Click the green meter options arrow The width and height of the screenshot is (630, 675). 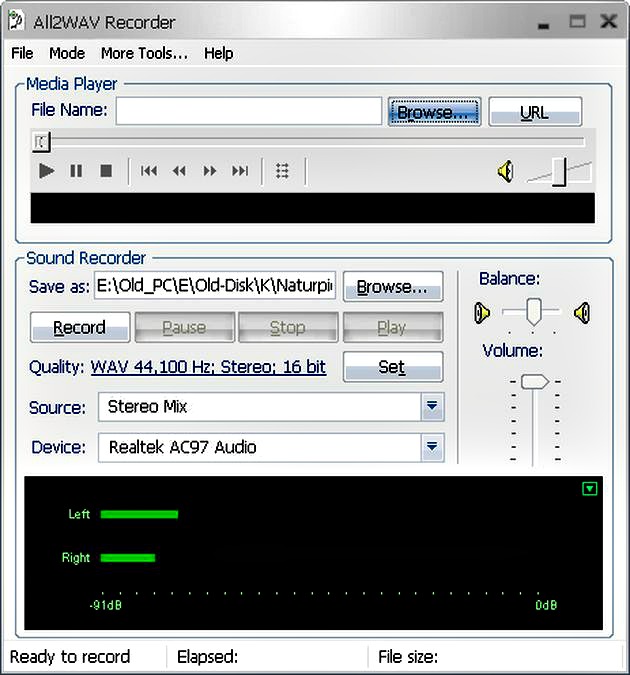click(590, 489)
